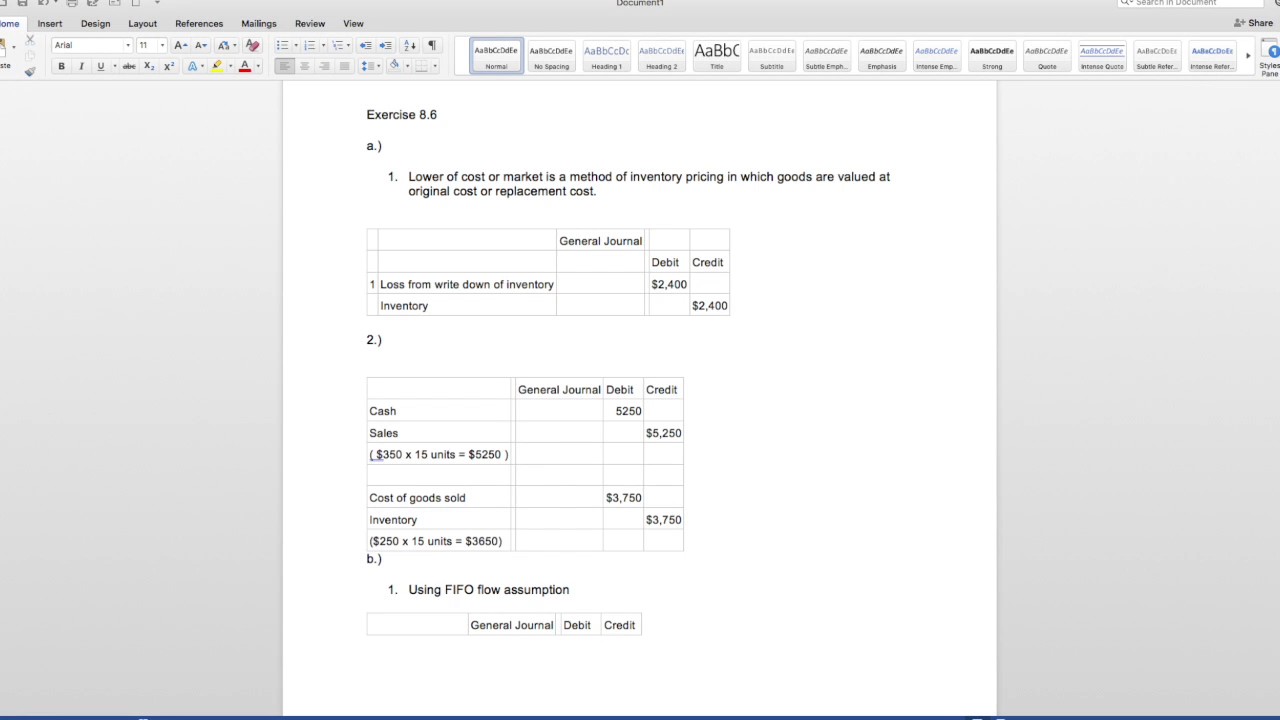This screenshot has height=720, width=1280.
Task: Apply the Heading 1 style
Action: pyautogui.click(x=606, y=56)
